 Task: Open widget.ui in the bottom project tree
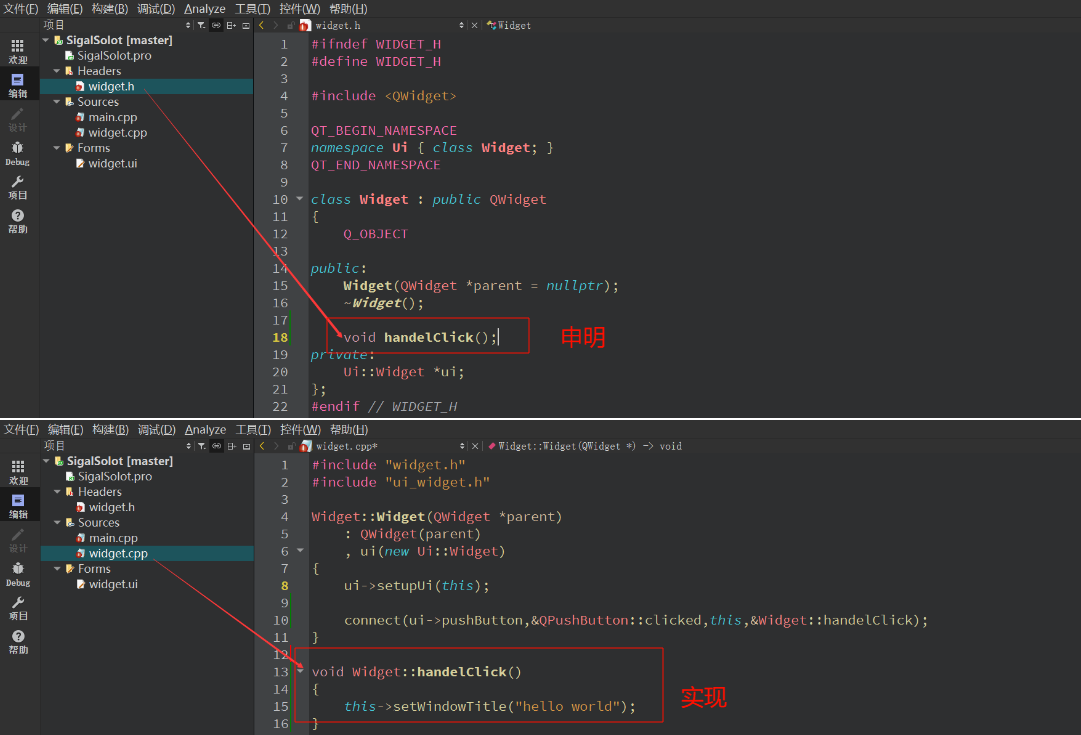tap(113, 584)
